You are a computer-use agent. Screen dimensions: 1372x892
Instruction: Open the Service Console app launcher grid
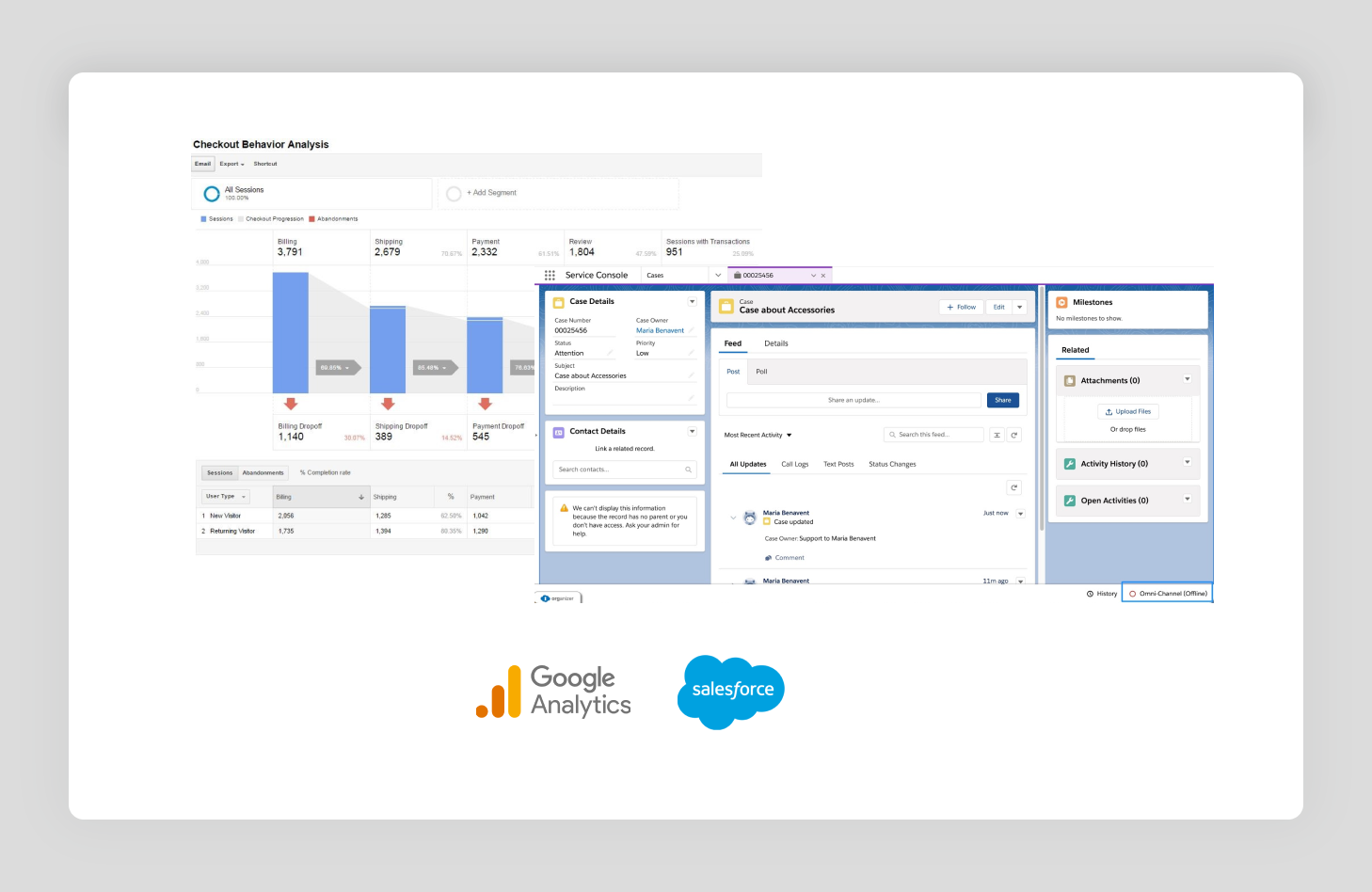(x=550, y=276)
